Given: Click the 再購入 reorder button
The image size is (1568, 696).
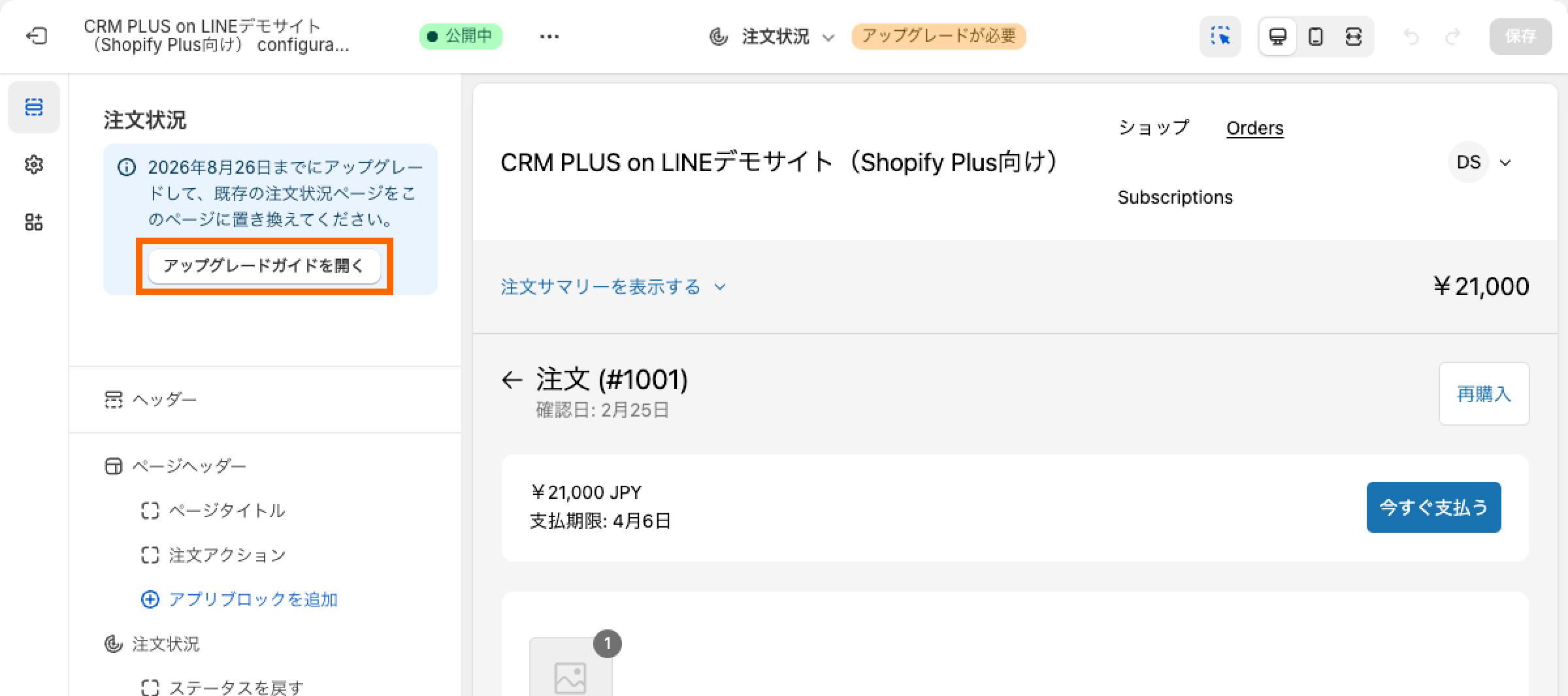Looking at the screenshot, I should point(1484,394).
